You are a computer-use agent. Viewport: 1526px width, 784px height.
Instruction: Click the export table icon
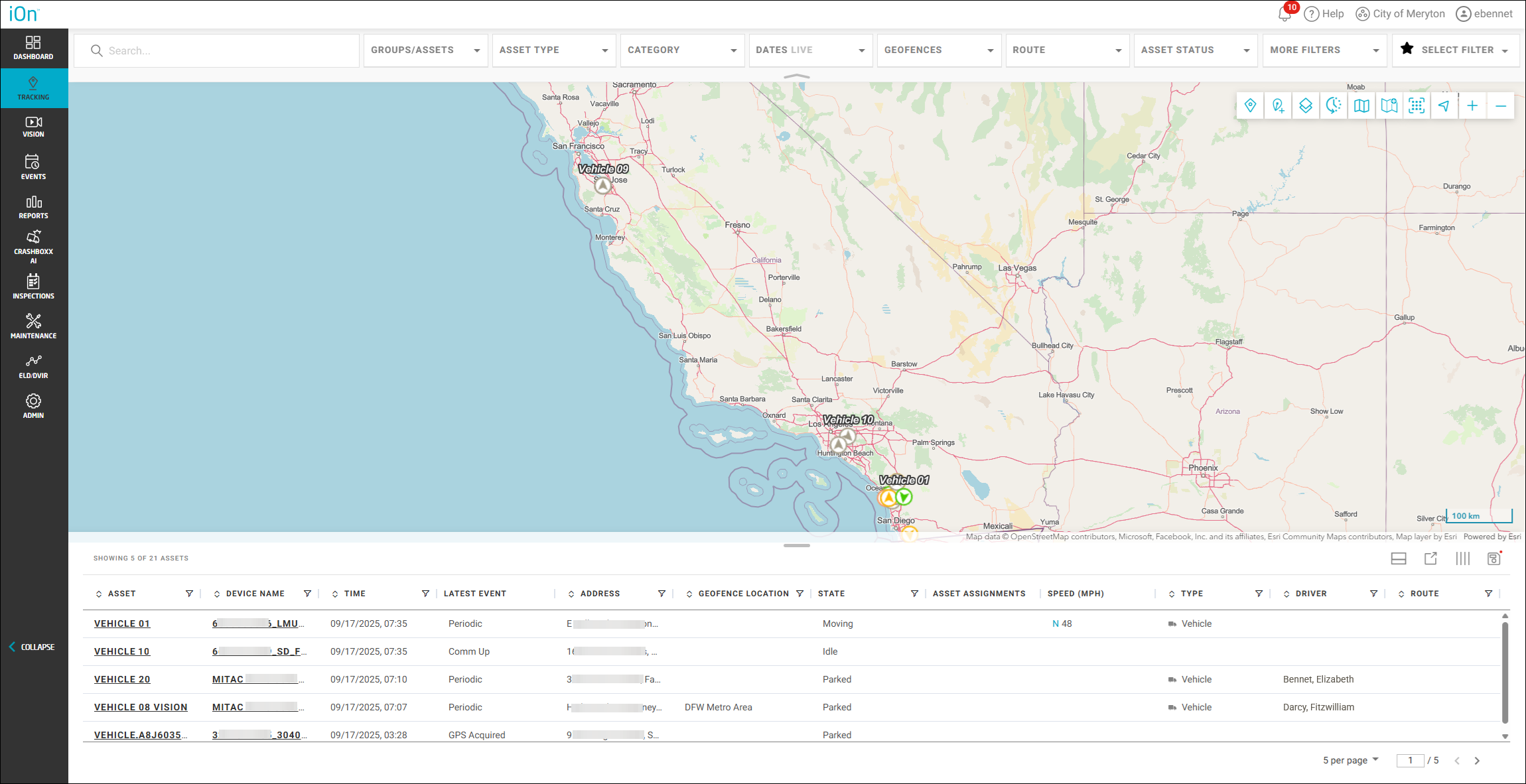pos(1430,558)
